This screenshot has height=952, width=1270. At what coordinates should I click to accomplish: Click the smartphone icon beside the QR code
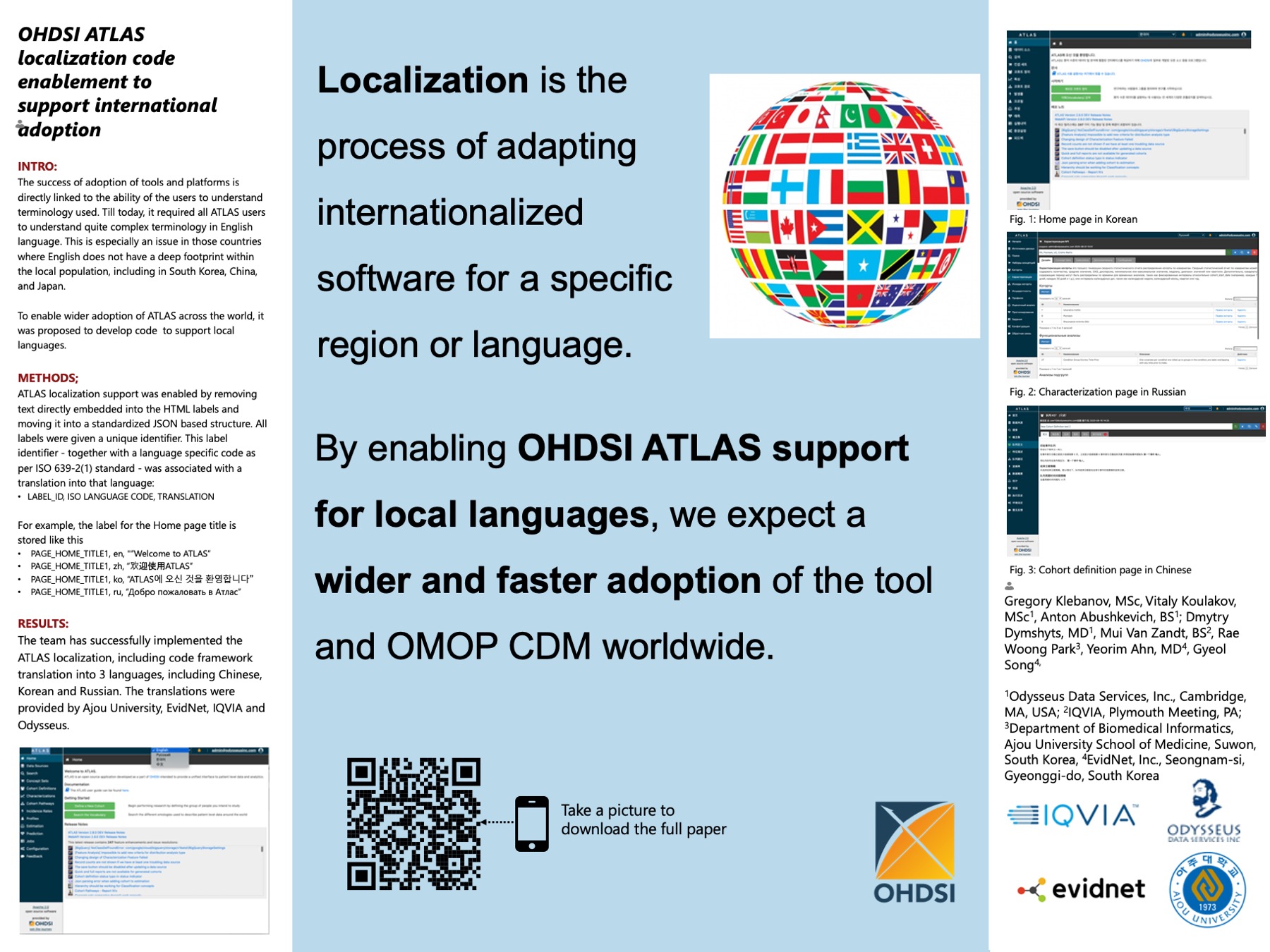(531, 824)
